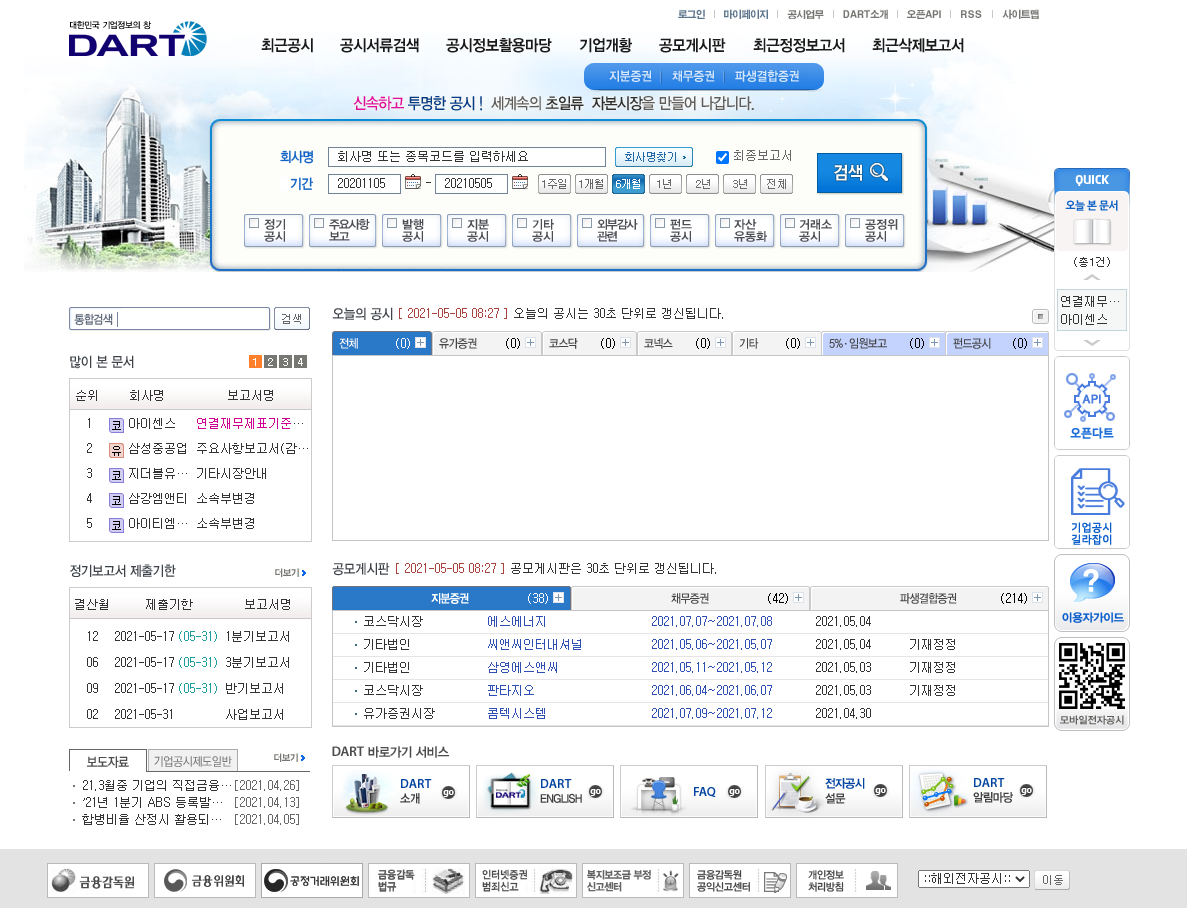The width and height of the screenshot is (1187, 908).
Task: Click the DART logo
Action: coord(137,39)
